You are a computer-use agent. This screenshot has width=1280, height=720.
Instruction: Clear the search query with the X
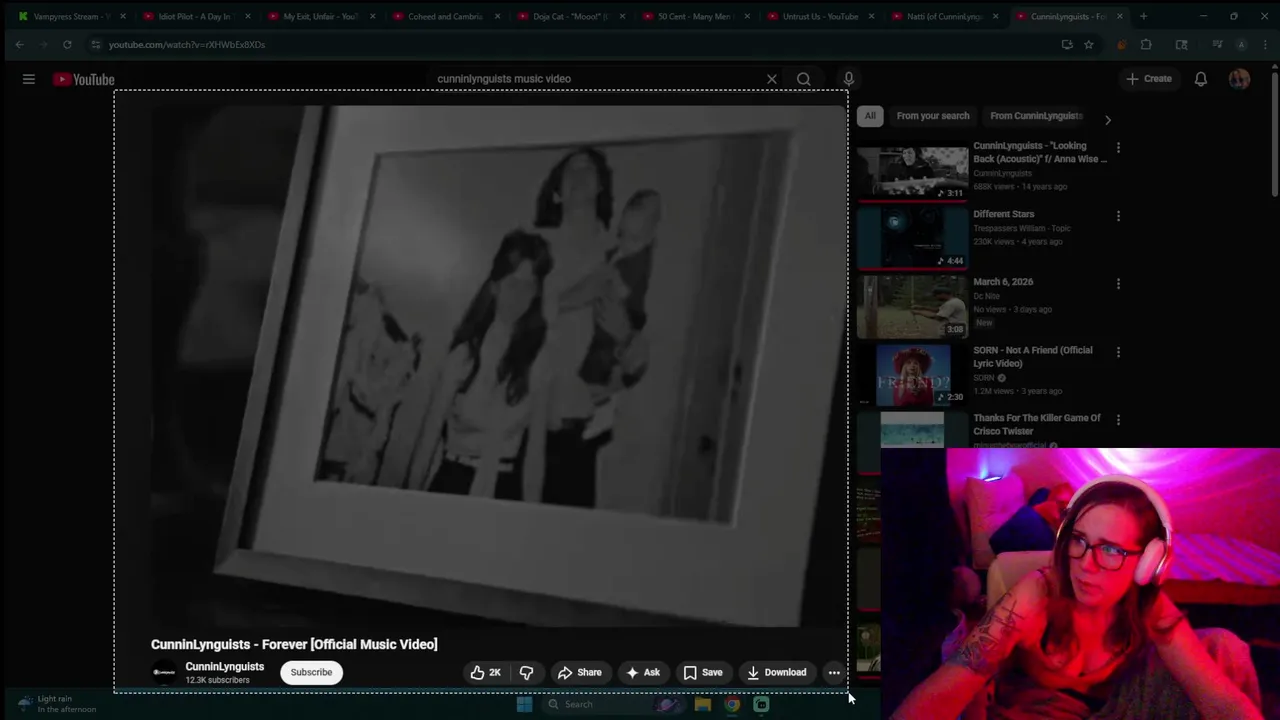pyautogui.click(x=772, y=79)
